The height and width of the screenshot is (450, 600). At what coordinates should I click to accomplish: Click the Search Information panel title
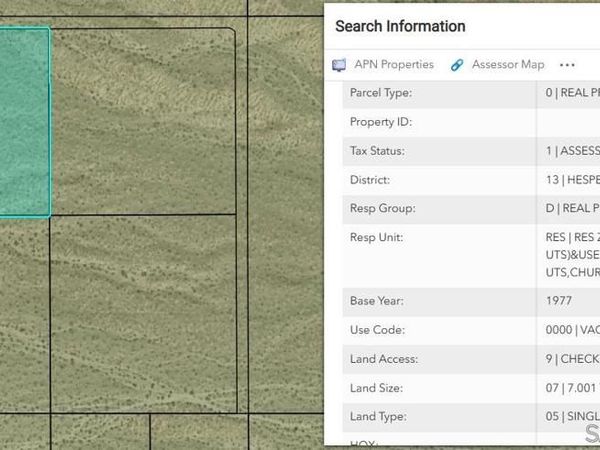[400, 27]
